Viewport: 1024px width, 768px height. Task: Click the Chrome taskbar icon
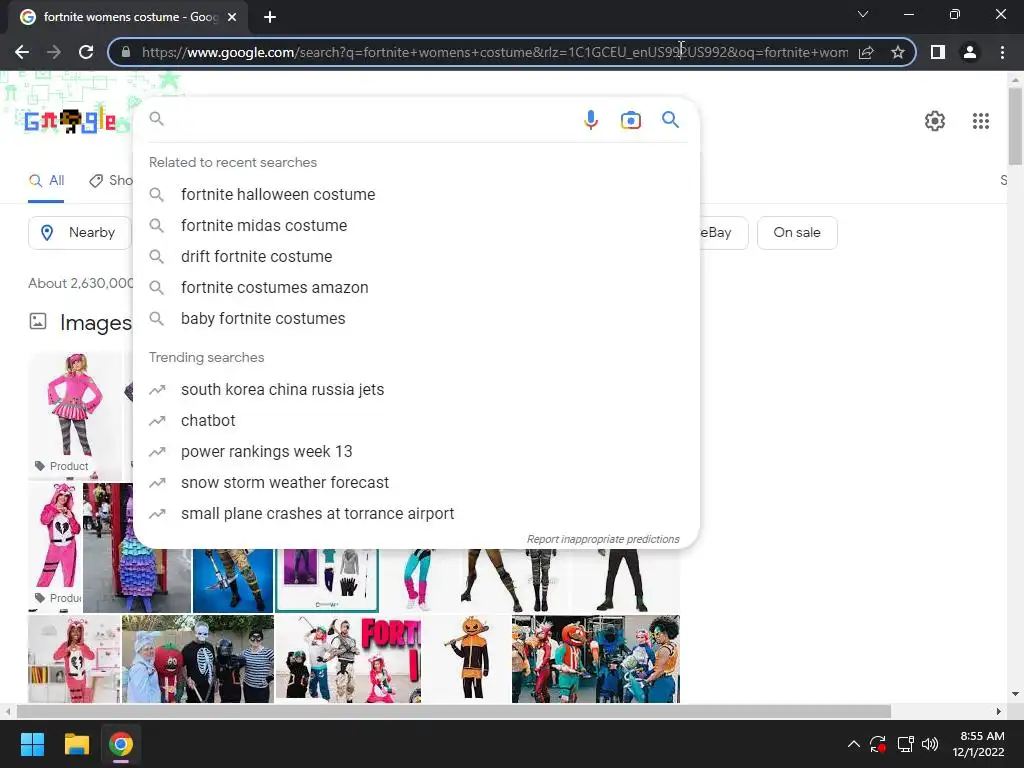tap(121, 744)
